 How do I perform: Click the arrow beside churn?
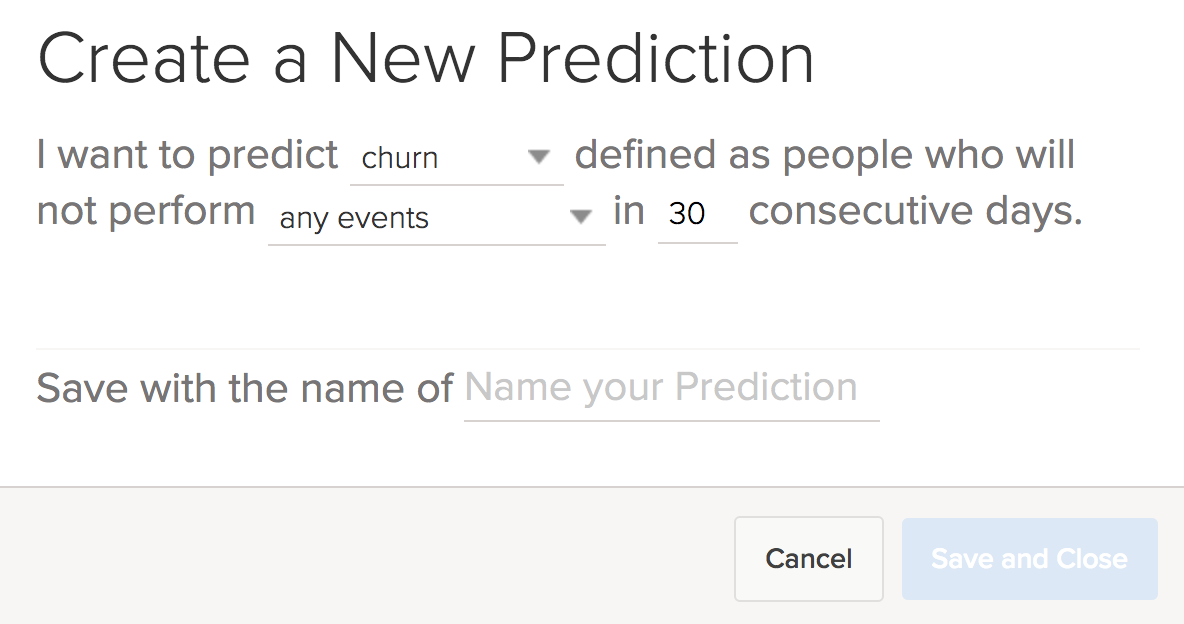coord(539,157)
